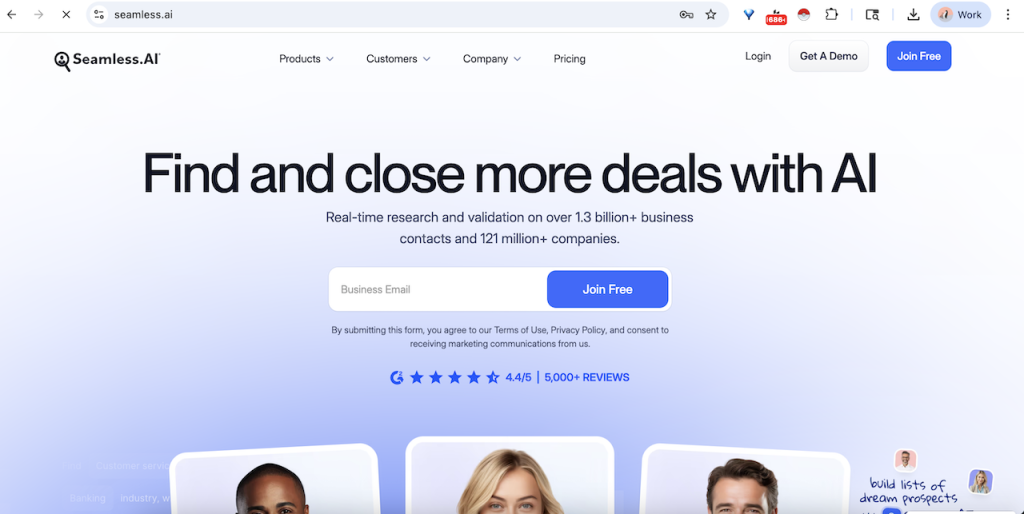Stop loading with the X icon
The image size is (1024, 514).
(66, 14)
